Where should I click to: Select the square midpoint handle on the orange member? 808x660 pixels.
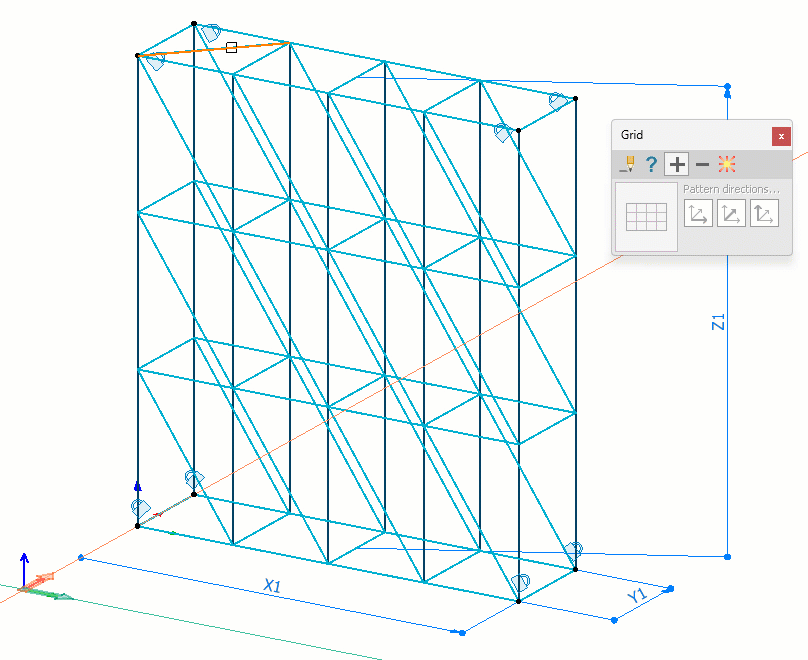[x=231, y=47]
